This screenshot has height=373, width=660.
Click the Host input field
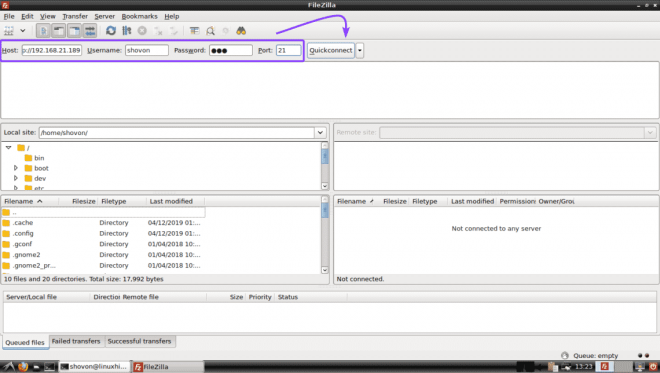click(52, 50)
